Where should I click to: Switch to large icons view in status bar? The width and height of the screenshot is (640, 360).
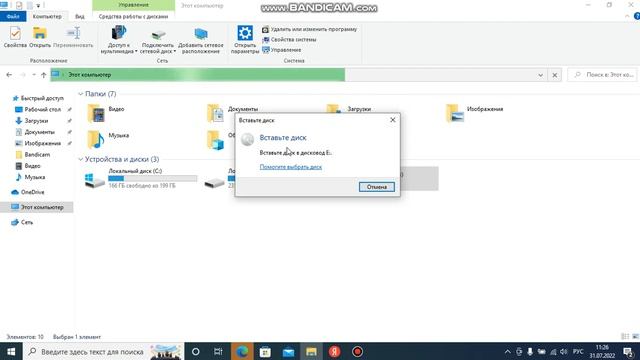[x=636, y=336]
